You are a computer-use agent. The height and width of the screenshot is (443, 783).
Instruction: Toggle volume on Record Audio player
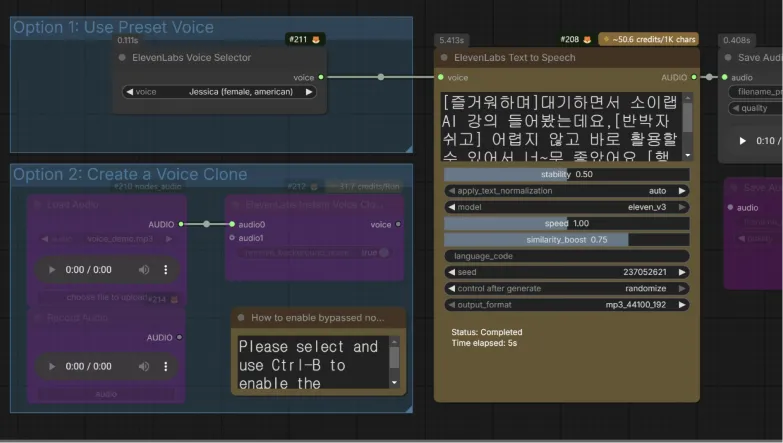[x=144, y=367]
